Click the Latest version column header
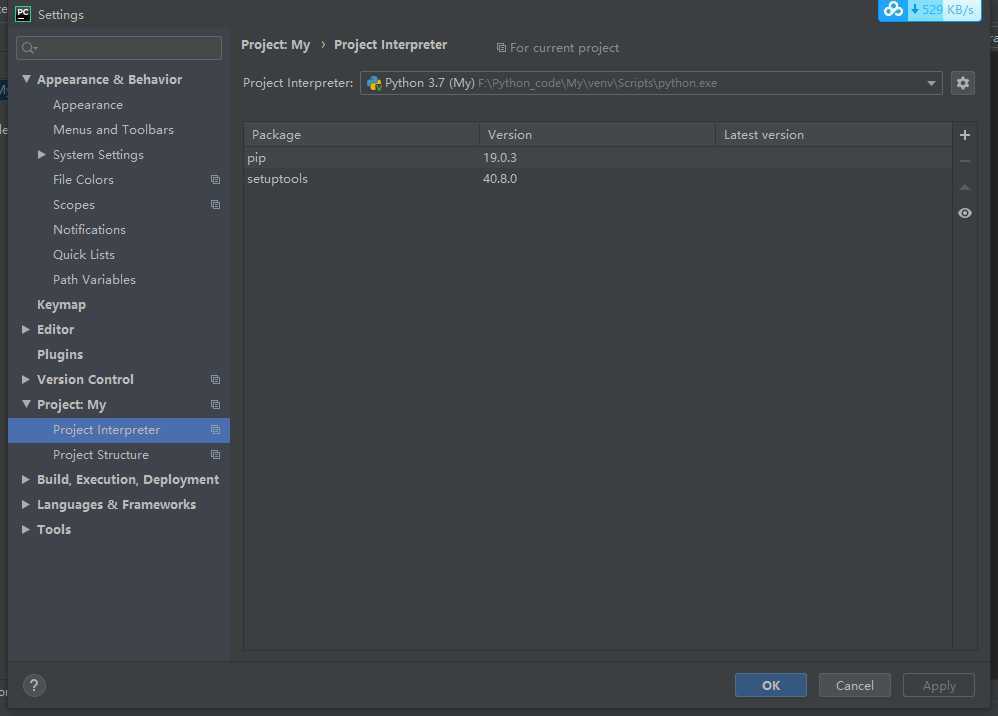The image size is (998, 716). tap(833, 135)
